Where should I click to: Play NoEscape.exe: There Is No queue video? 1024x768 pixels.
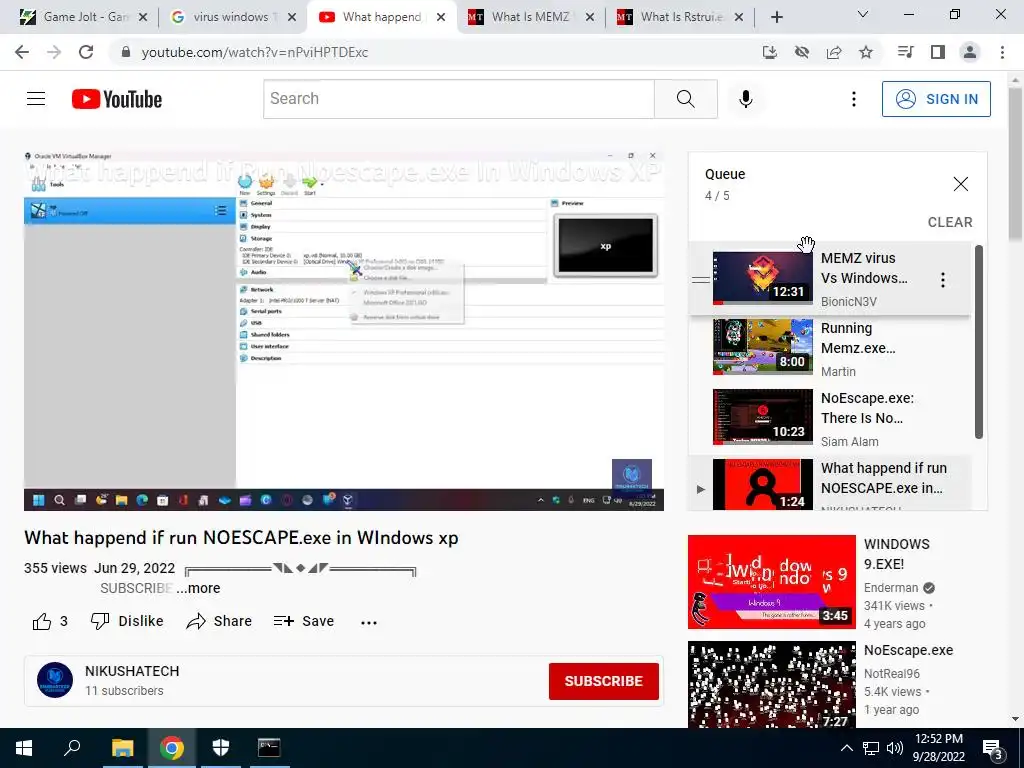829,418
